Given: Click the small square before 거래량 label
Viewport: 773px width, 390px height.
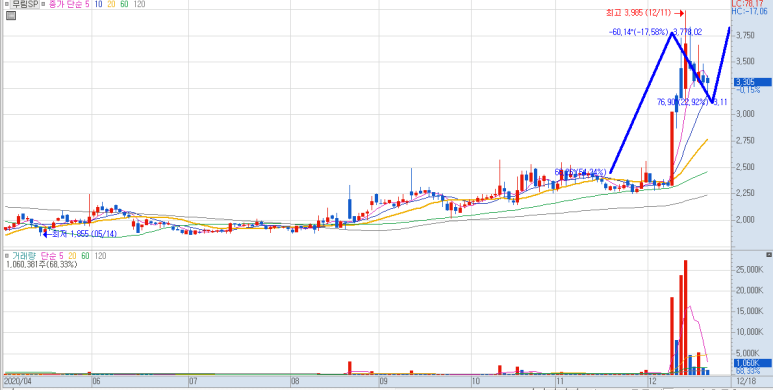Looking at the screenshot, I should (x=7, y=256).
